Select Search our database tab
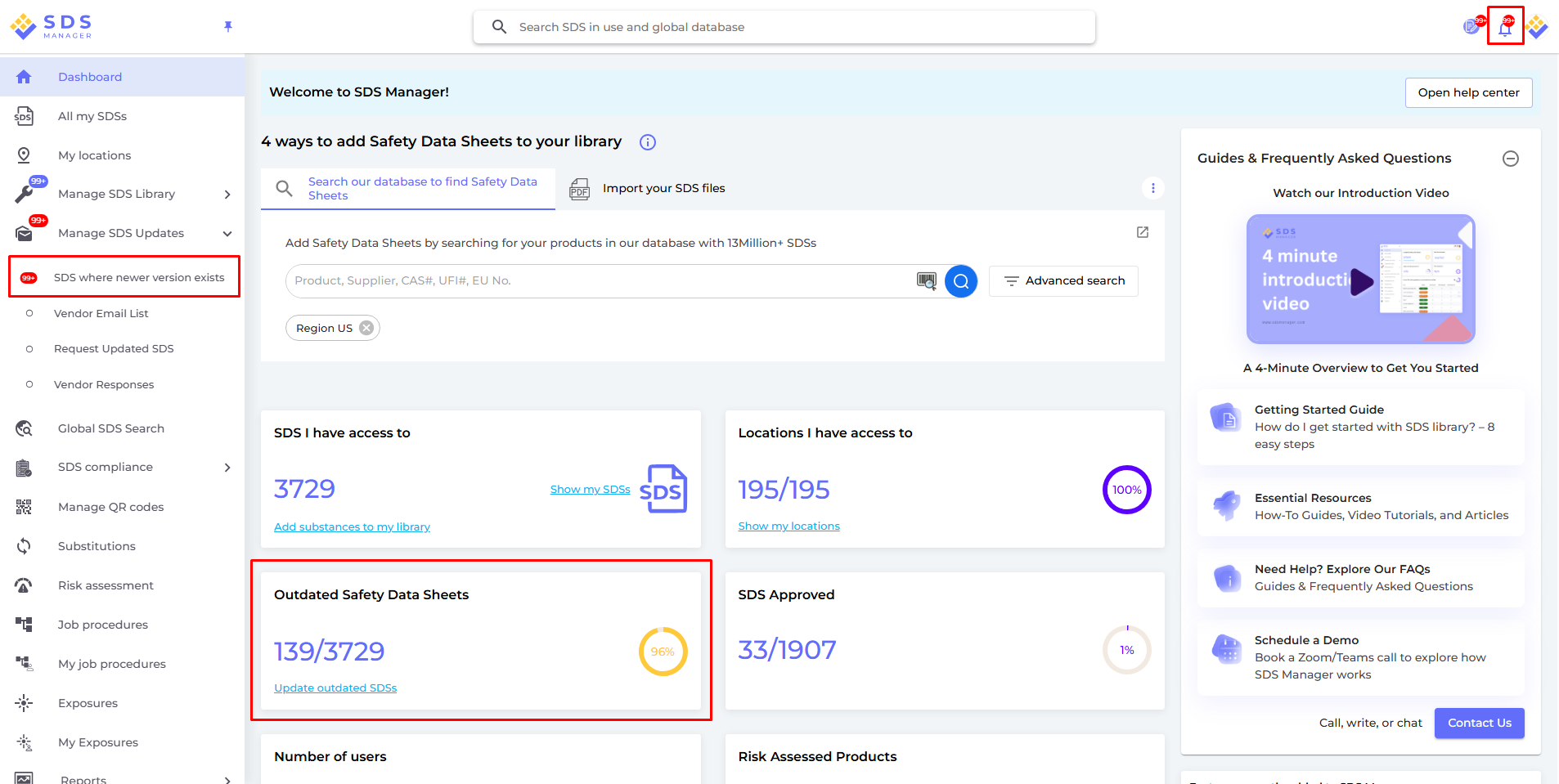Screen dimensions: 1559x784 tap(408, 189)
